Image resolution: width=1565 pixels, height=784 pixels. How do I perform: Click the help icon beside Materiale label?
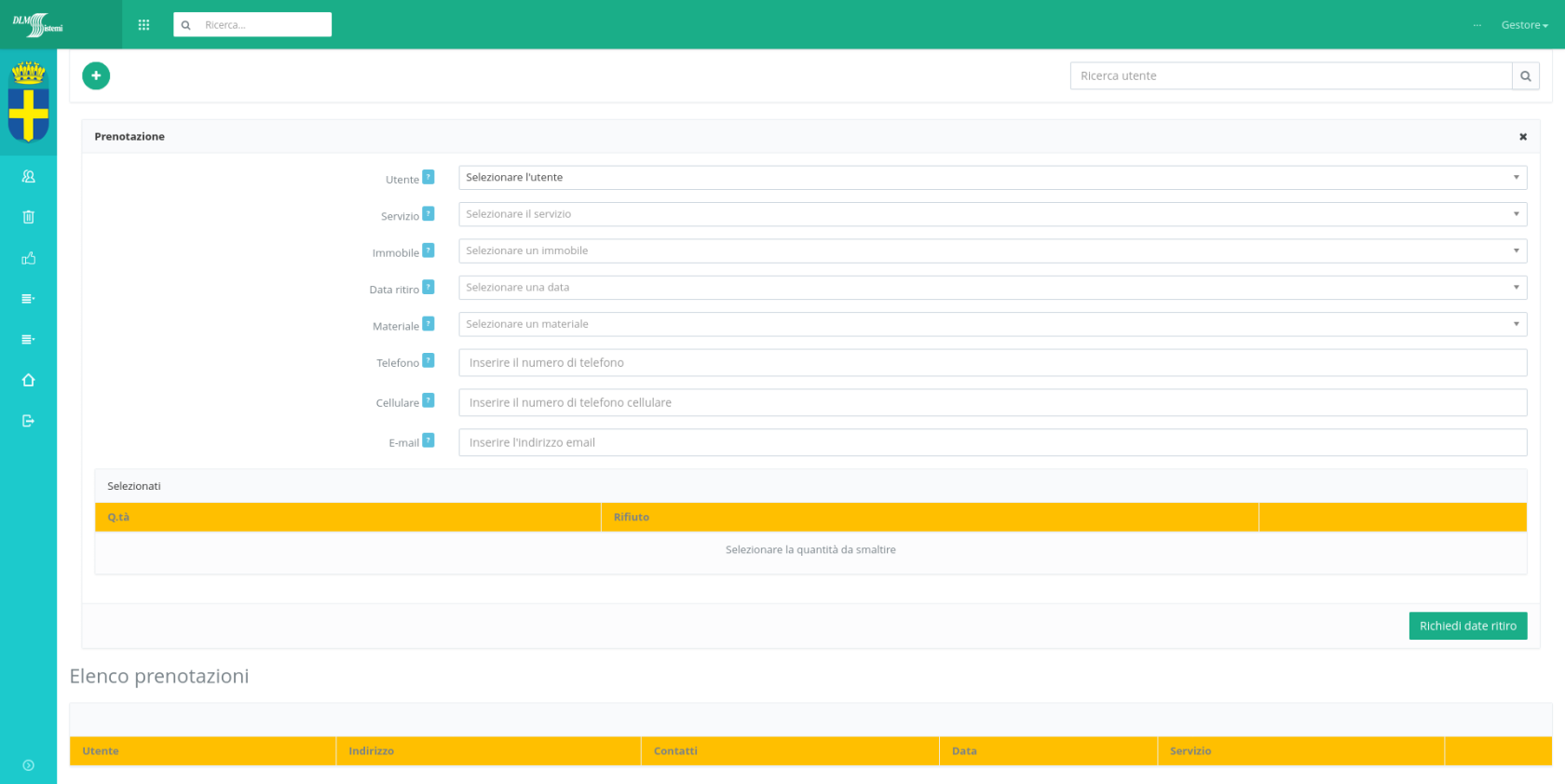point(429,324)
